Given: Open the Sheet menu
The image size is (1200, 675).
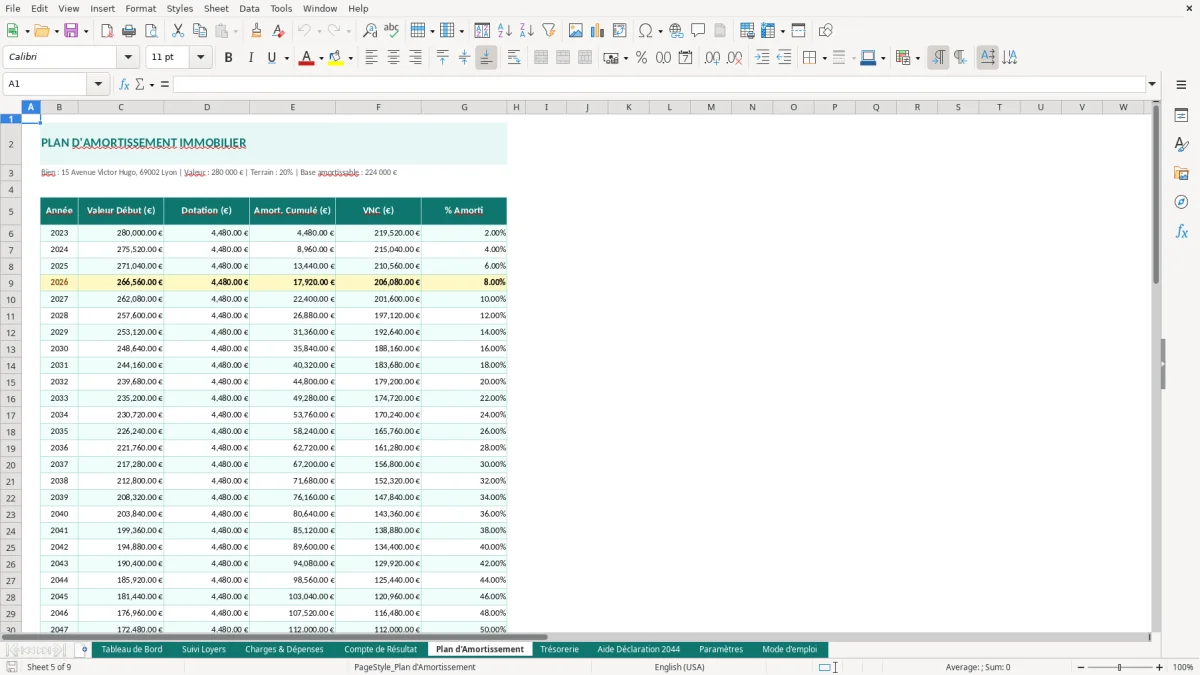Looking at the screenshot, I should (216, 8).
